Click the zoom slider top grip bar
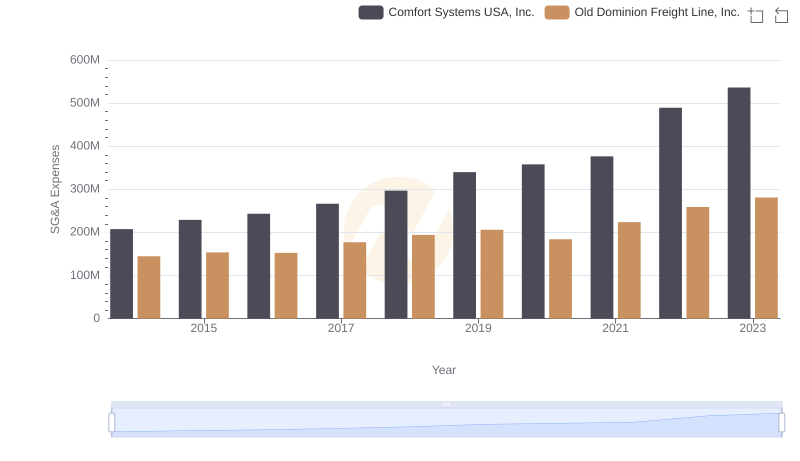This screenshot has width=800, height=461. [446, 404]
